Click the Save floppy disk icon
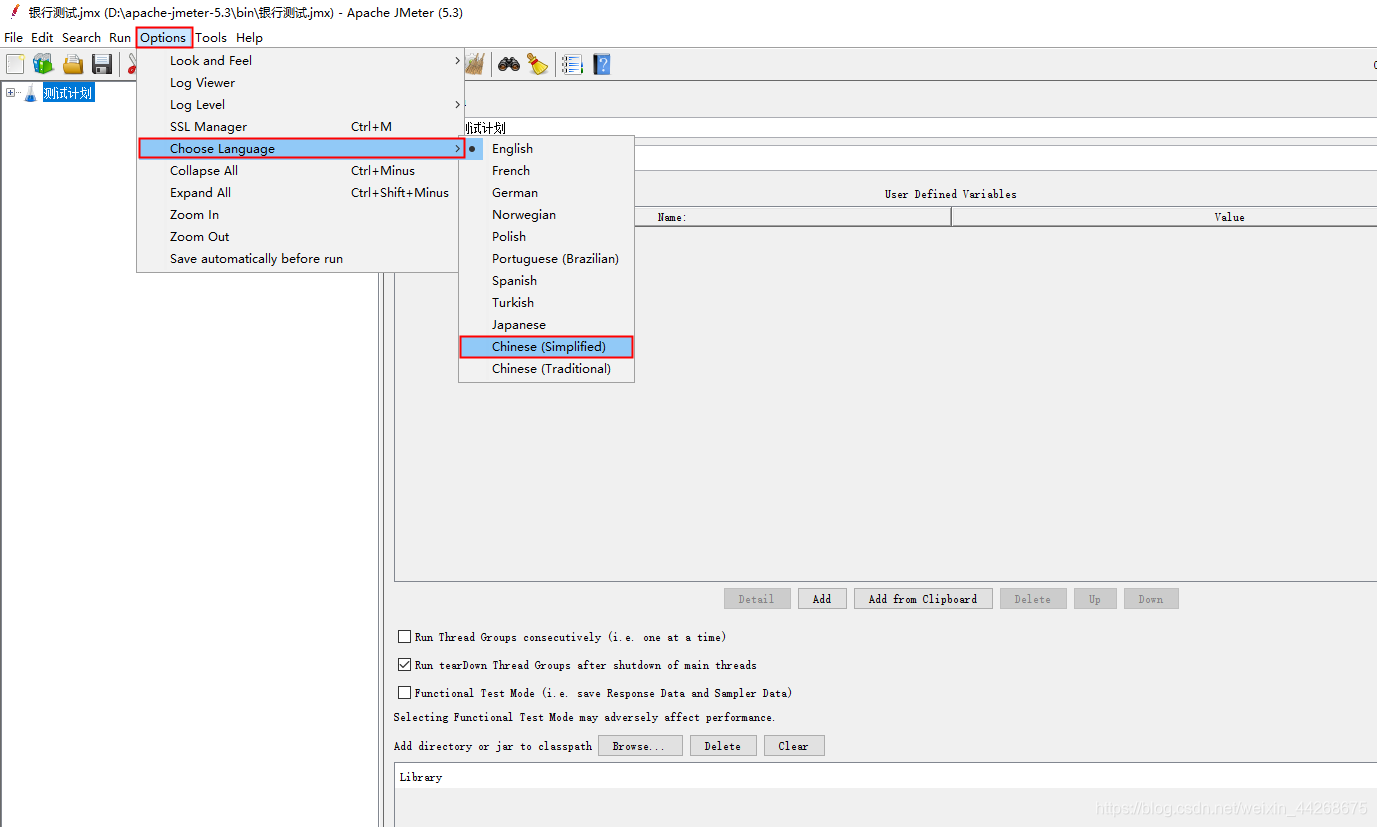This screenshot has height=827, width=1377. (x=102, y=64)
